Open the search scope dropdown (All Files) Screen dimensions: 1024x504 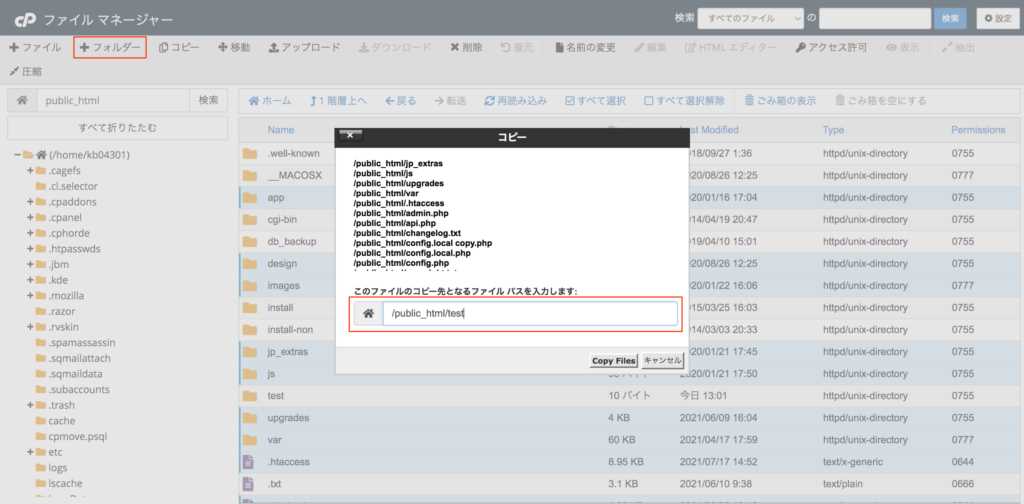[751, 18]
